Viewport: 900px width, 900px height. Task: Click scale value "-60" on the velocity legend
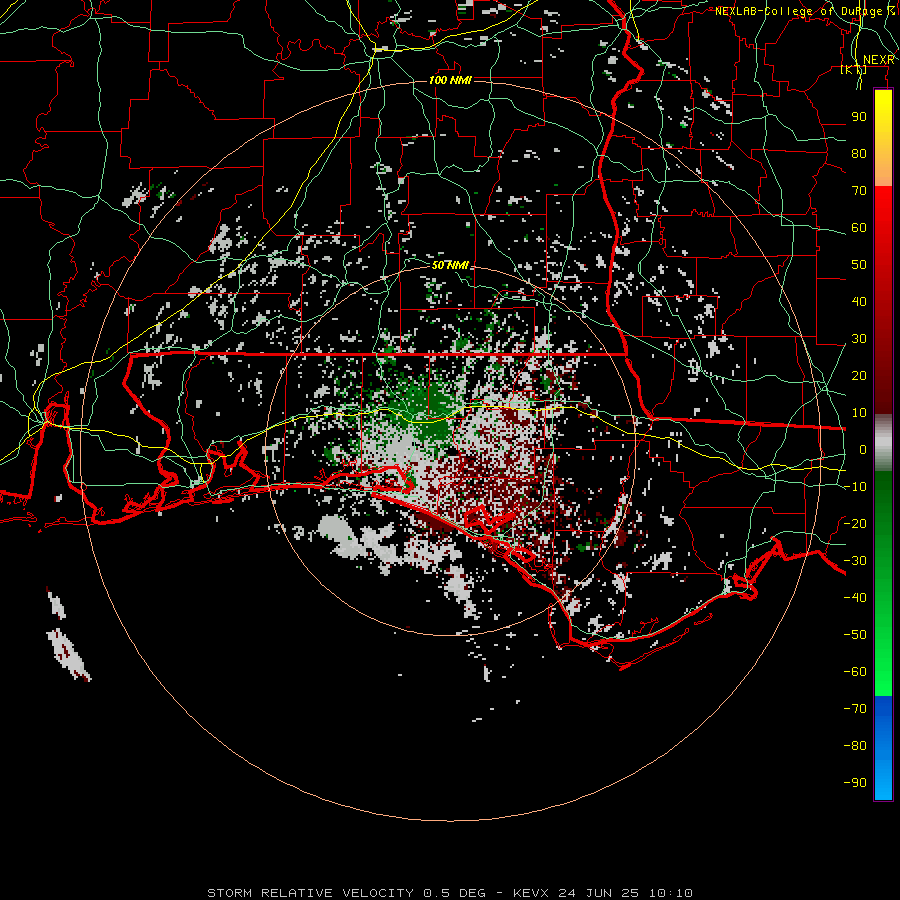pyautogui.click(x=855, y=672)
